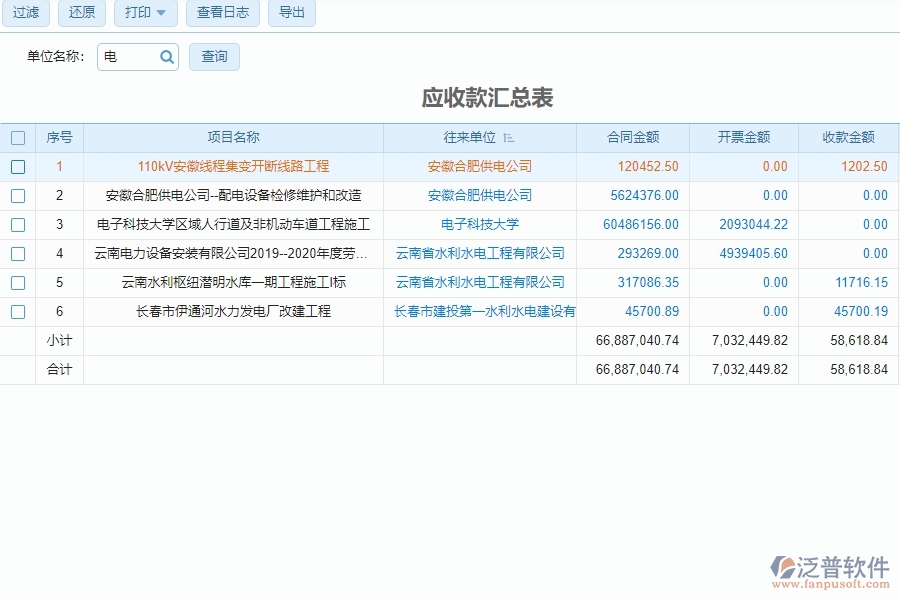Toggle the select-all checkbox in header

click(18, 137)
